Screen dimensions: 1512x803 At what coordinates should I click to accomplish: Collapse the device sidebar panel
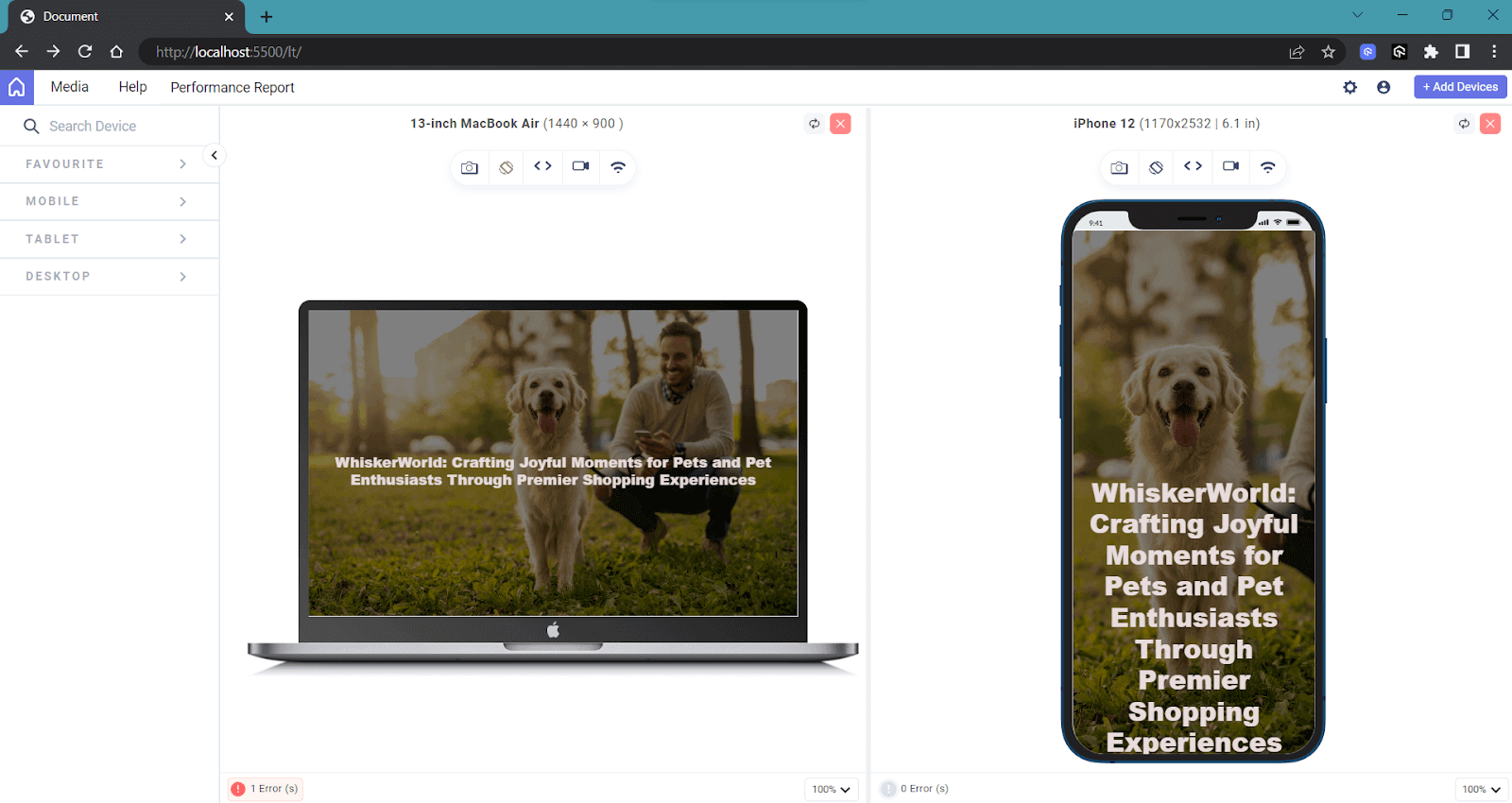[215, 155]
